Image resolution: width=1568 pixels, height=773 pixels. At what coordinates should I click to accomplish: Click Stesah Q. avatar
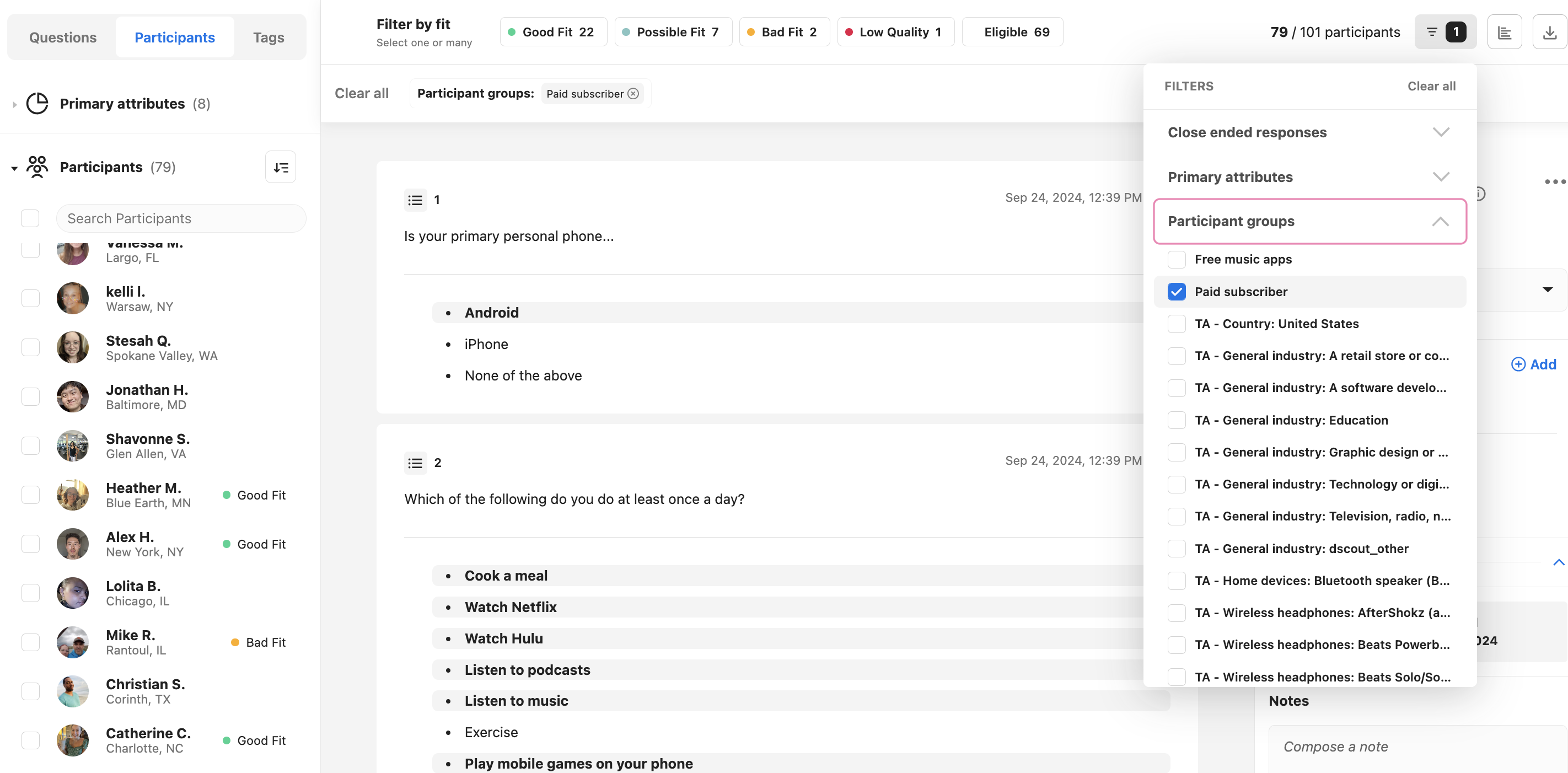(72, 347)
